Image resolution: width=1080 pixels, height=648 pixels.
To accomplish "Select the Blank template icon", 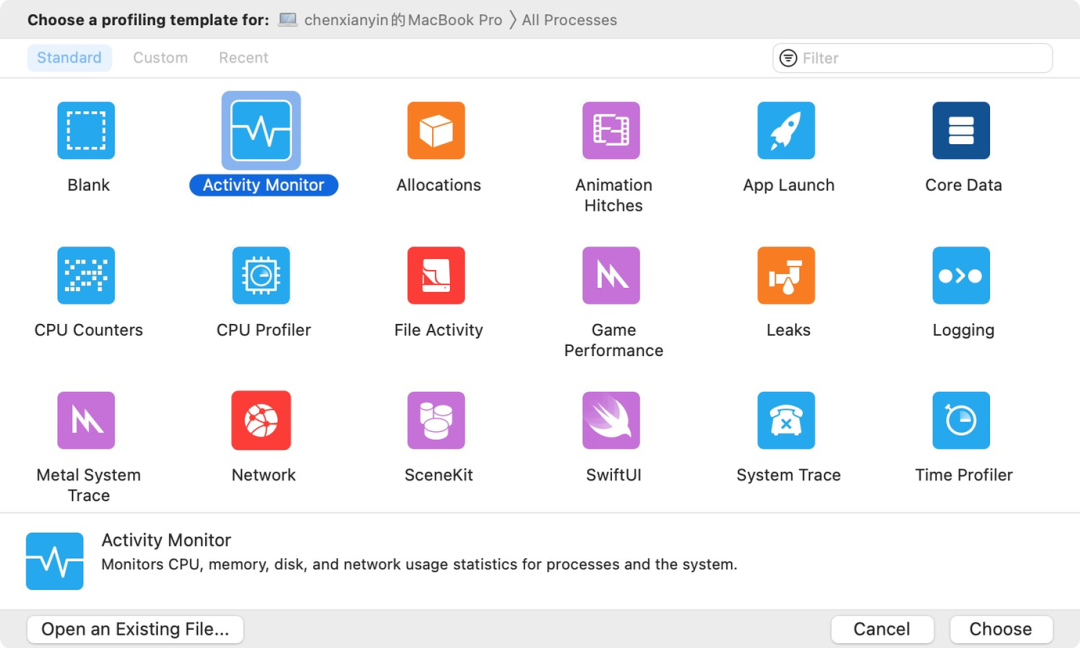I will (x=86, y=131).
